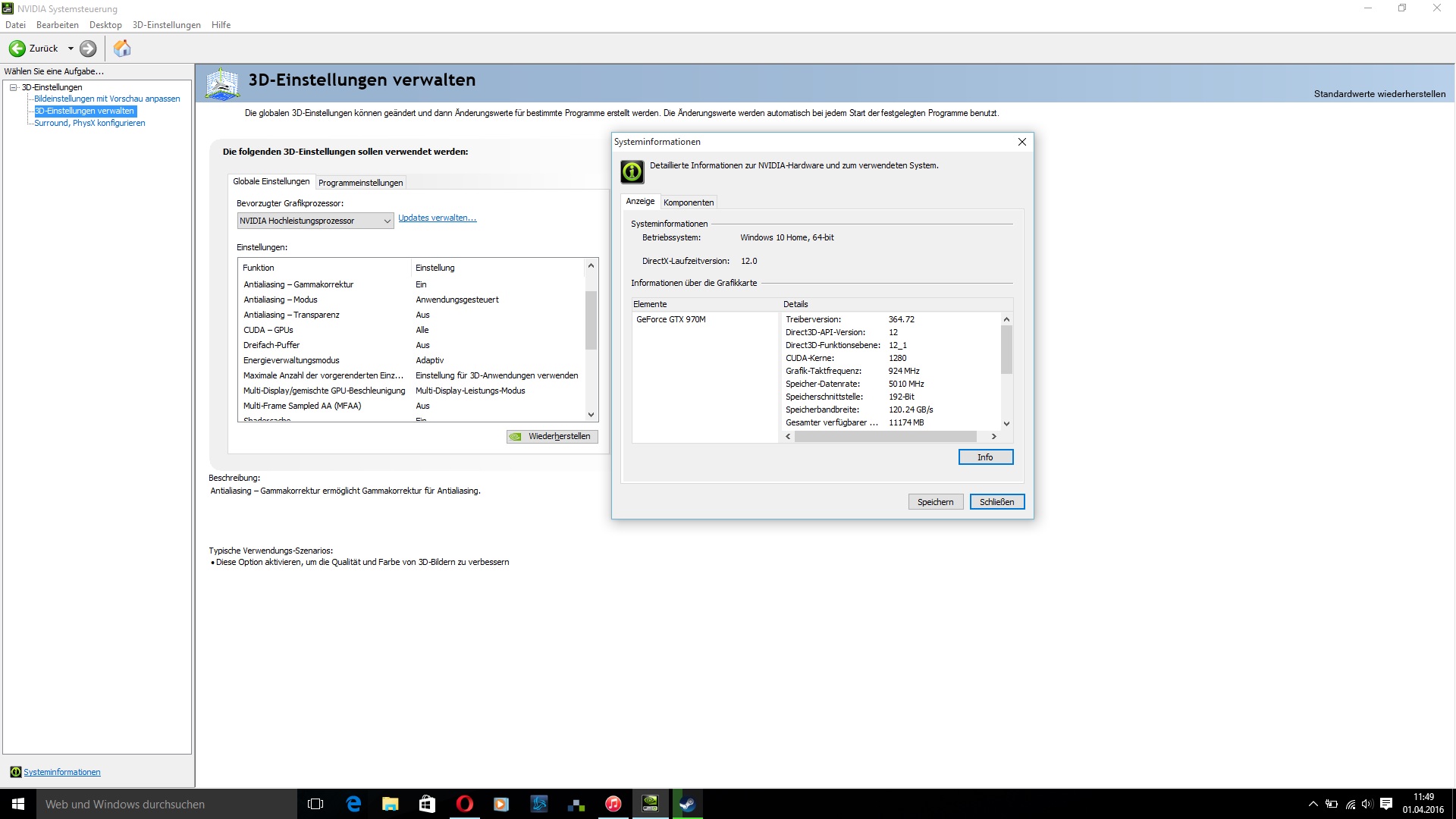Click the forward navigation arrow icon
This screenshot has width=1456, height=819.
(88, 49)
